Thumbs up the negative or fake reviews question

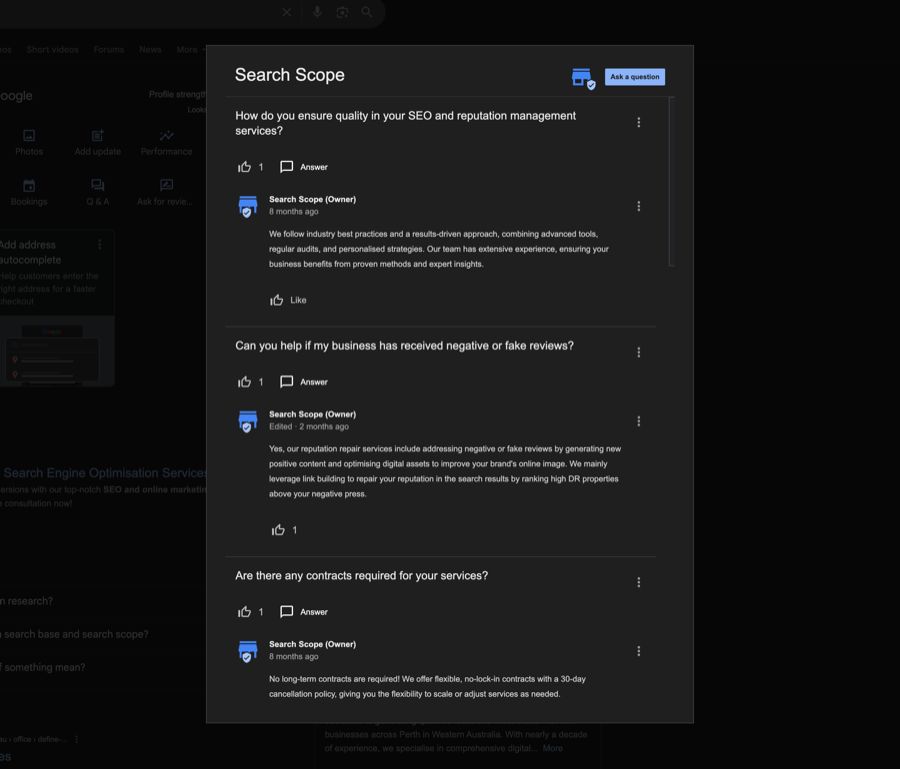click(244, 382)
